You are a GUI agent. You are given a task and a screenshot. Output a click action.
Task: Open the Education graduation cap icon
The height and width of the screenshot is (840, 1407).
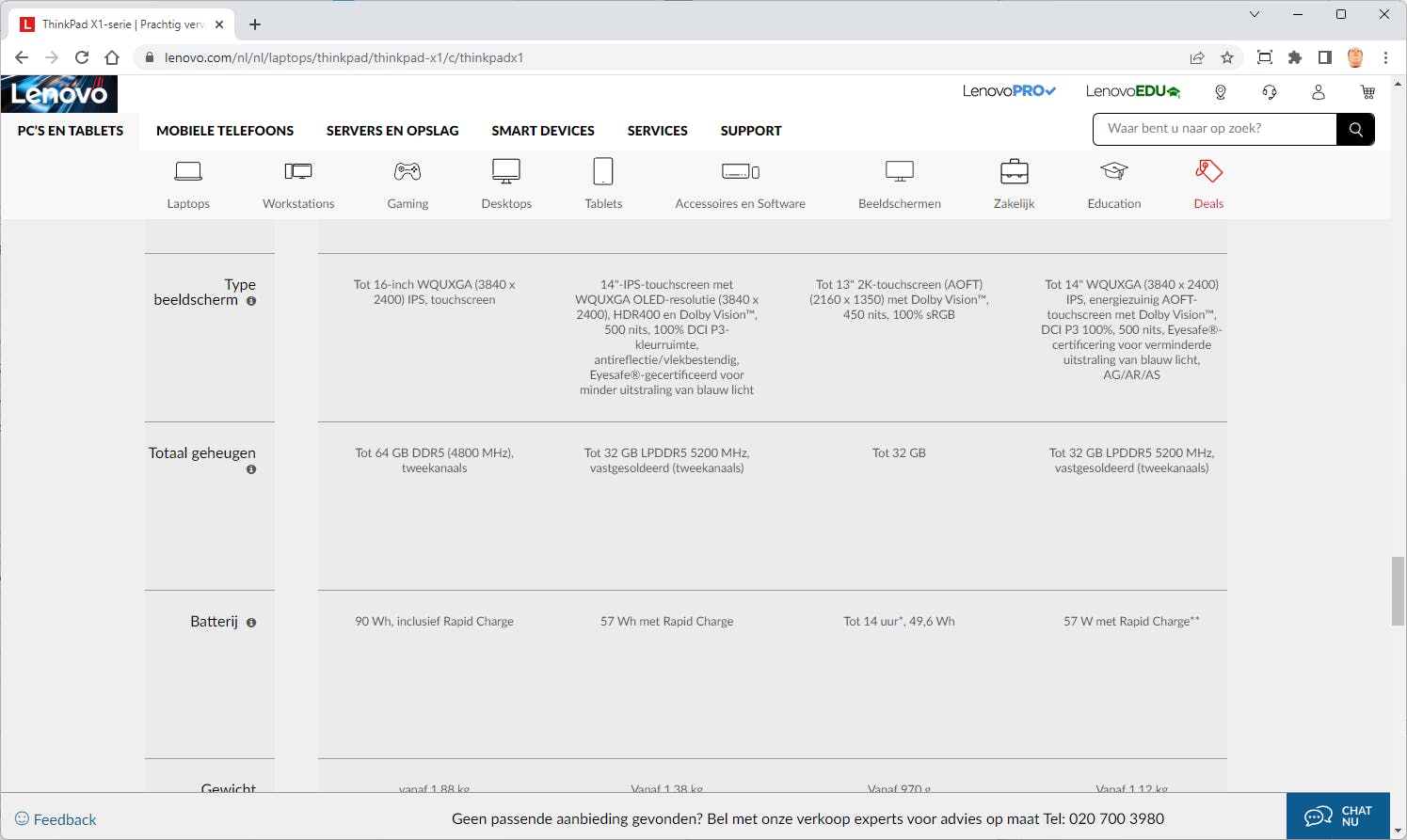(x=1114, y=171)
